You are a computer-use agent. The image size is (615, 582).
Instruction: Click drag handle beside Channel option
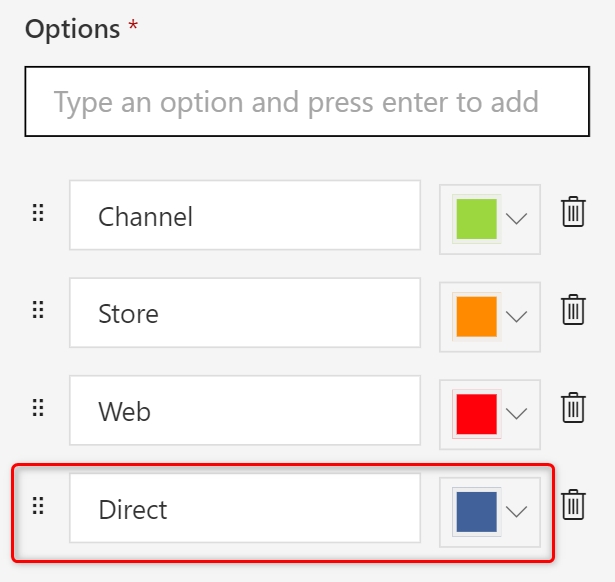point(38,213)
